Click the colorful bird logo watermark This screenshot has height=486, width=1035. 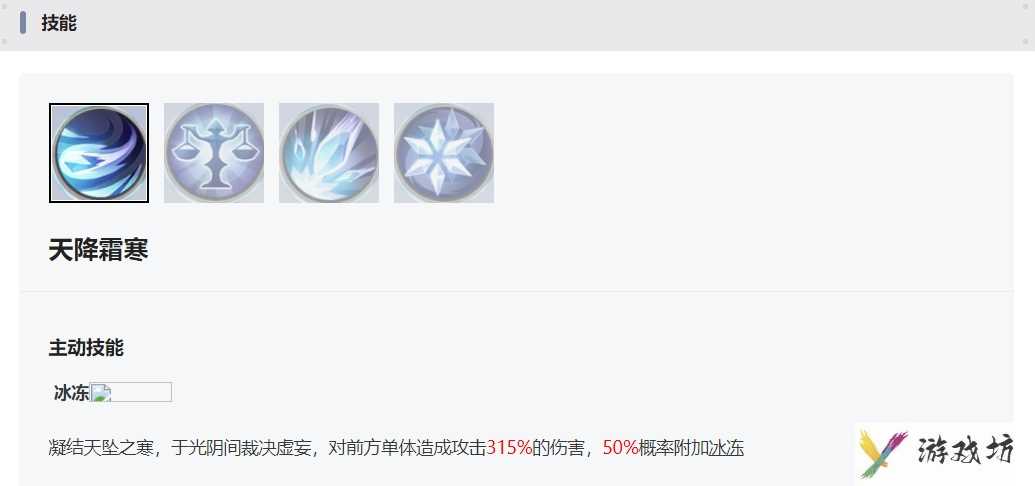883,454
